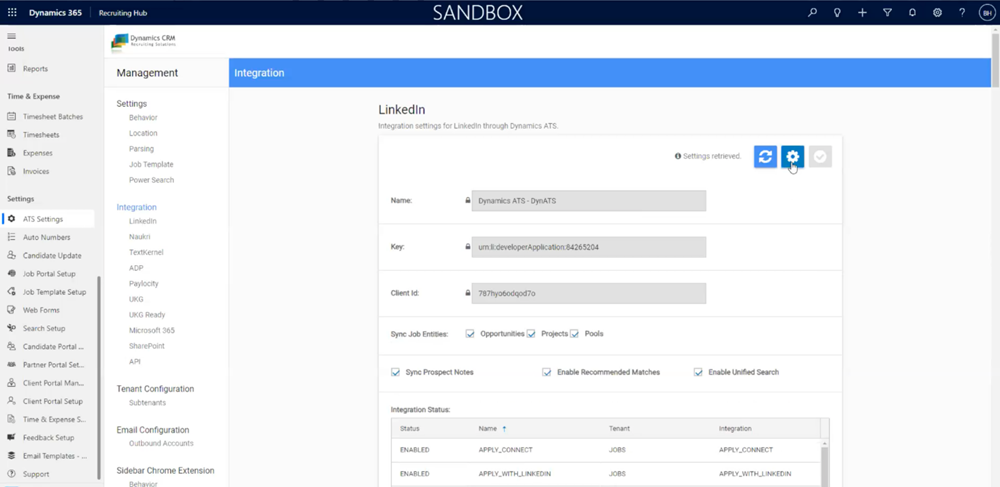Uncheck the Pools checkbox
Viewport: 1000px width, 487px height.
pyautogui.click(x=574, y=333)
